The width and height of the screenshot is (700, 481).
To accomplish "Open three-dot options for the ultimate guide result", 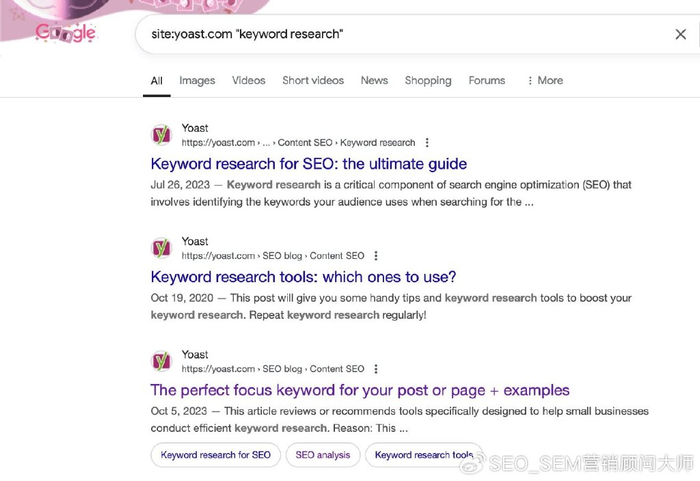I will (427, 142).
